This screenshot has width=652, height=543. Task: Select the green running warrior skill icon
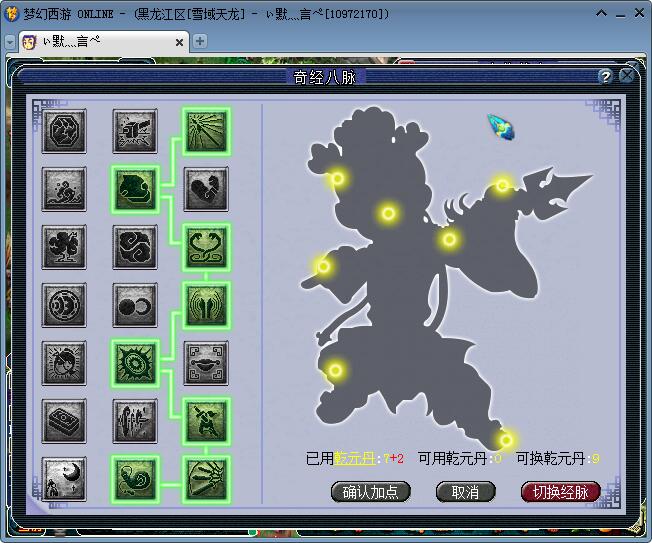pyautogui.click(x=206, y=421)
